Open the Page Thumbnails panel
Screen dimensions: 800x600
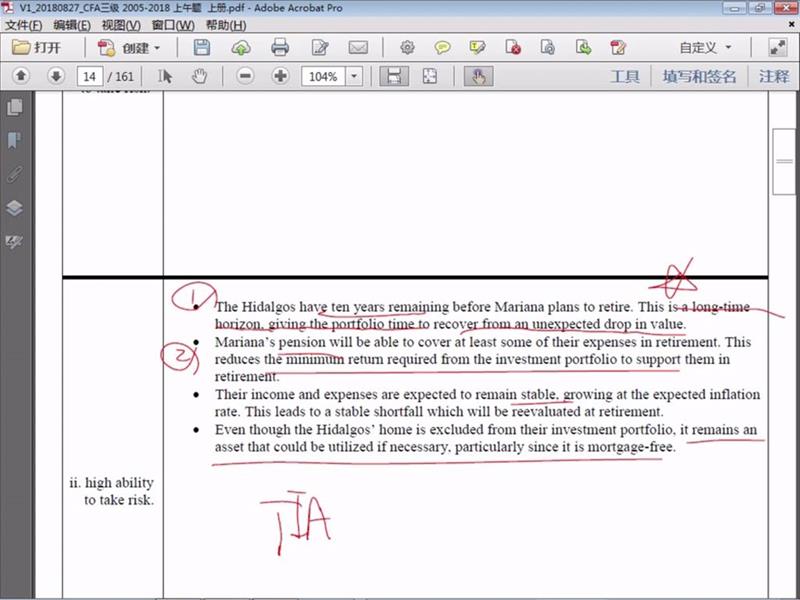14,107
